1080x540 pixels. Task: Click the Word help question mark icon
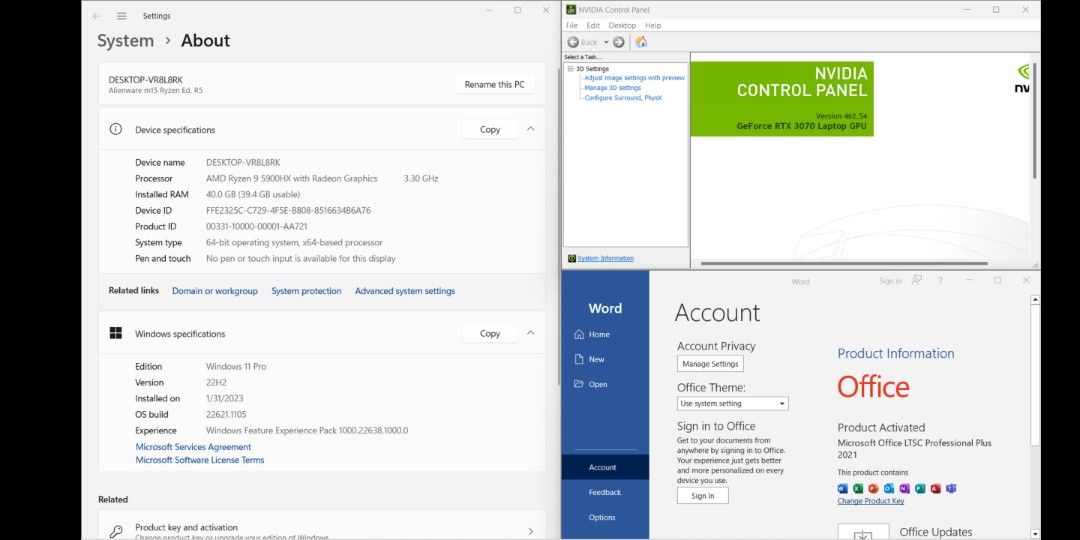(x=940, y=281)
